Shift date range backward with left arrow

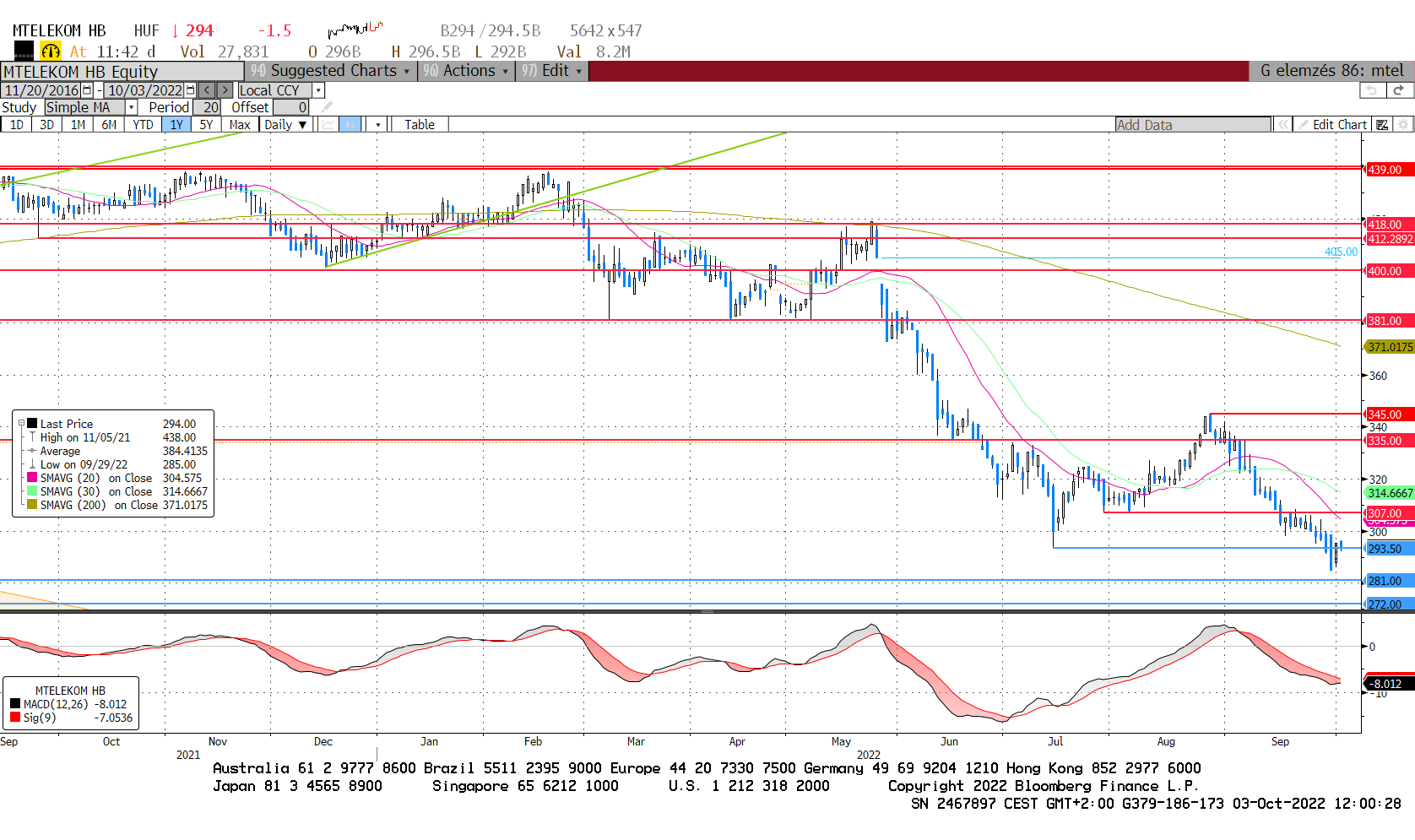point(207,90)
